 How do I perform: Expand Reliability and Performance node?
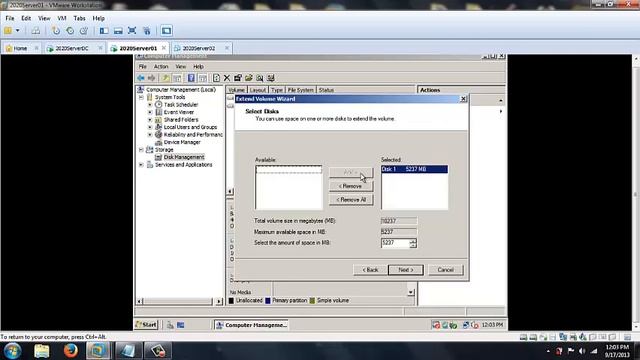150,135
